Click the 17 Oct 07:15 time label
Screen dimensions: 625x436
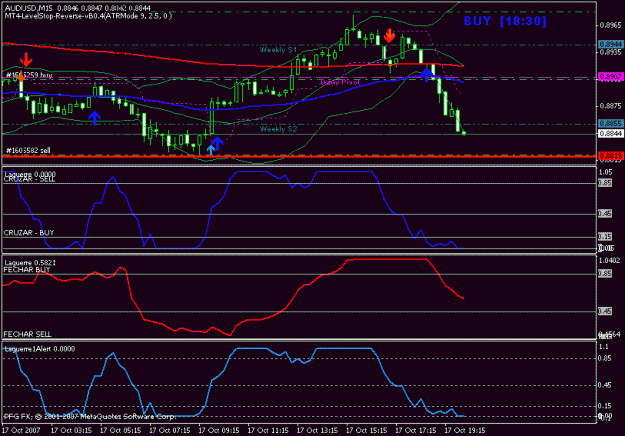pos(170,430)
